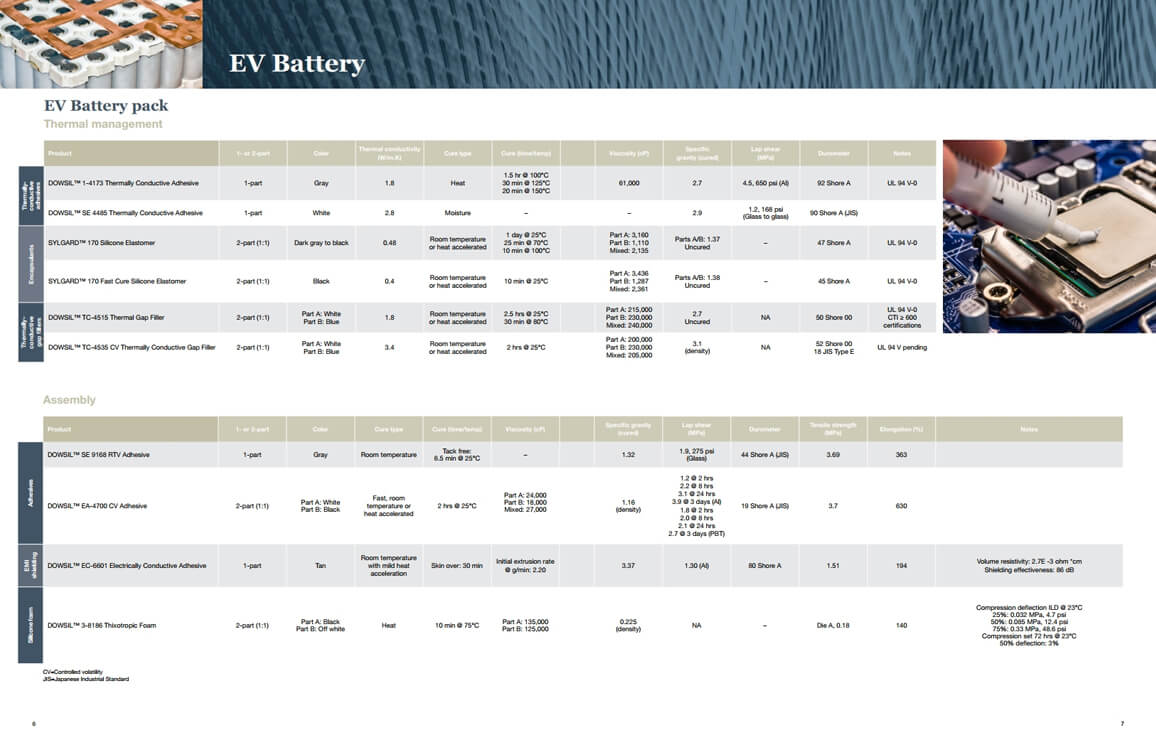
Task: Select the "47 Shore A" durometer value
Action: tap(834, 243)
